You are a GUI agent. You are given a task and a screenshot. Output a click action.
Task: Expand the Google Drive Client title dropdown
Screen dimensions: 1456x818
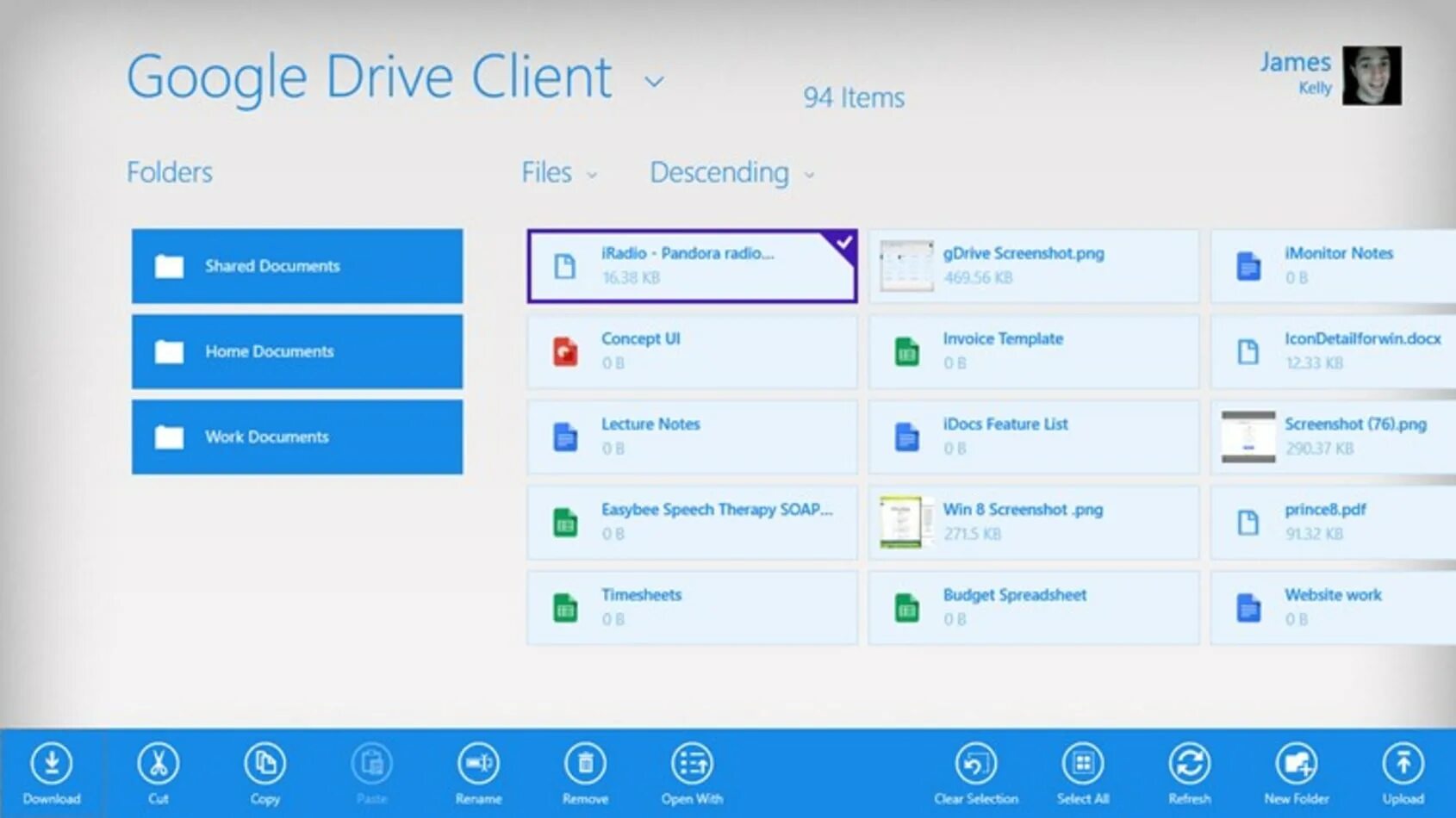click(x=655, y=82)
